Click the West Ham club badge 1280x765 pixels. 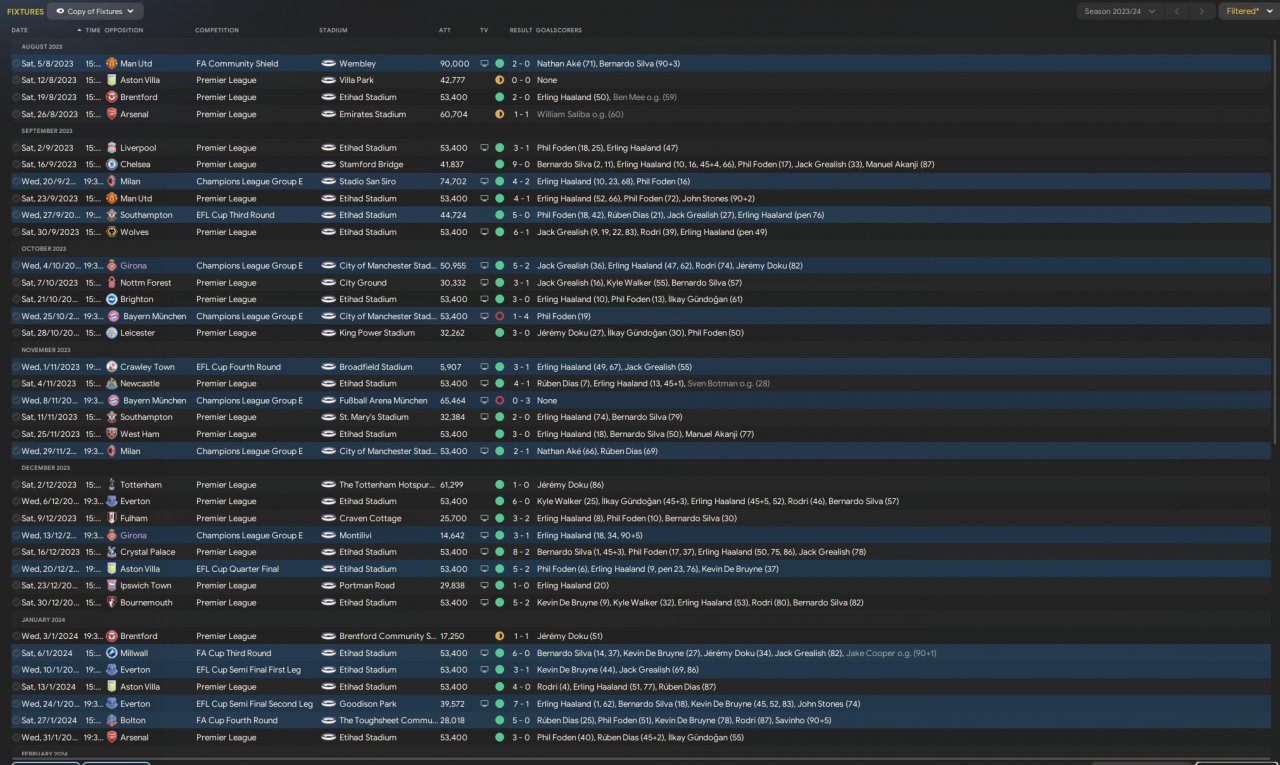coord(112,434)
